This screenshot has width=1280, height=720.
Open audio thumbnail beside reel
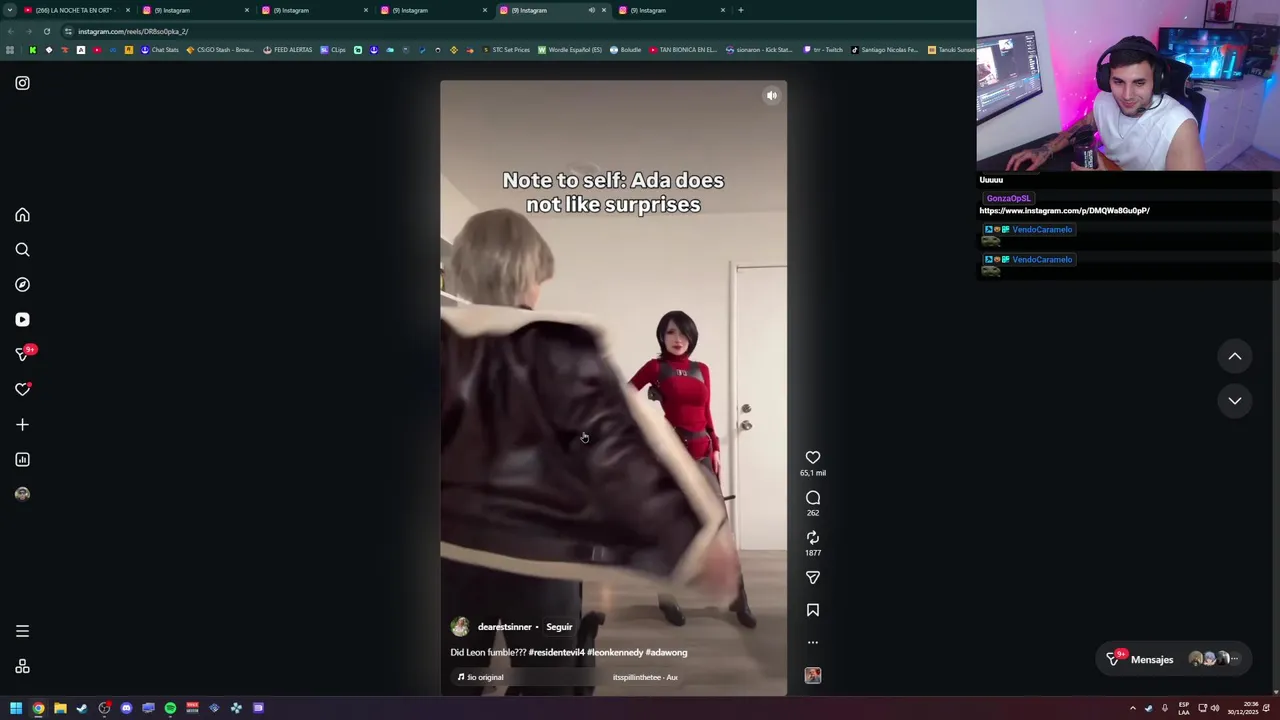813,676
